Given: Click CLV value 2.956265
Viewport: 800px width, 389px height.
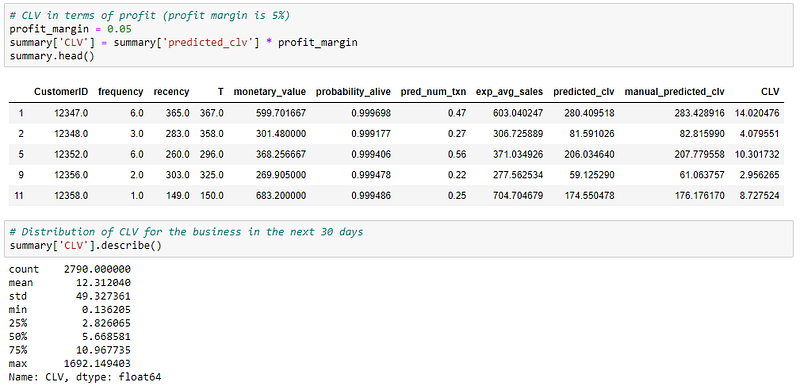Looking at the screenshot, I should (x=760, y=175).
